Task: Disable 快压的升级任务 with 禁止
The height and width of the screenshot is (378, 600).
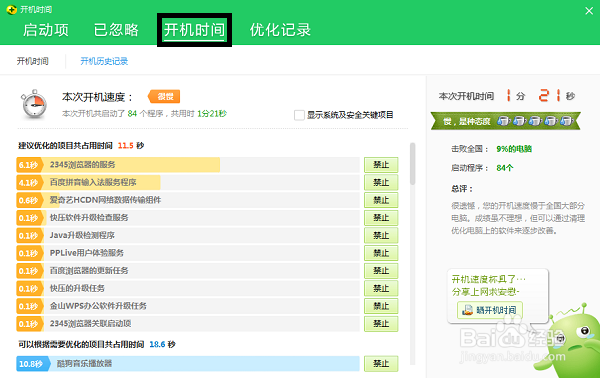Action: 381,288
